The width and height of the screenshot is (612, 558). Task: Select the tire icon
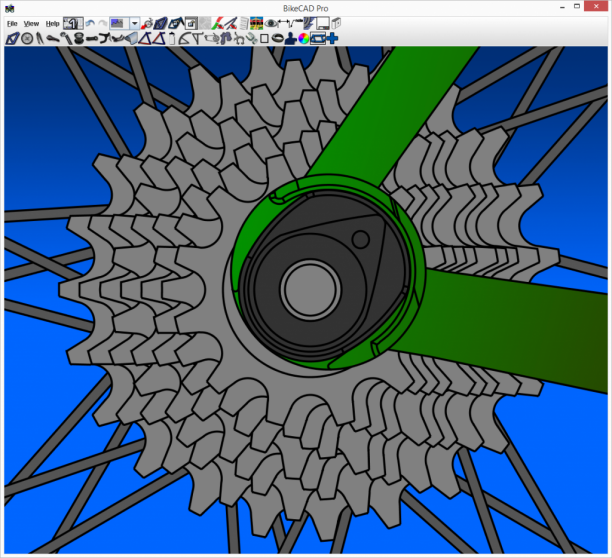[277, 39]
